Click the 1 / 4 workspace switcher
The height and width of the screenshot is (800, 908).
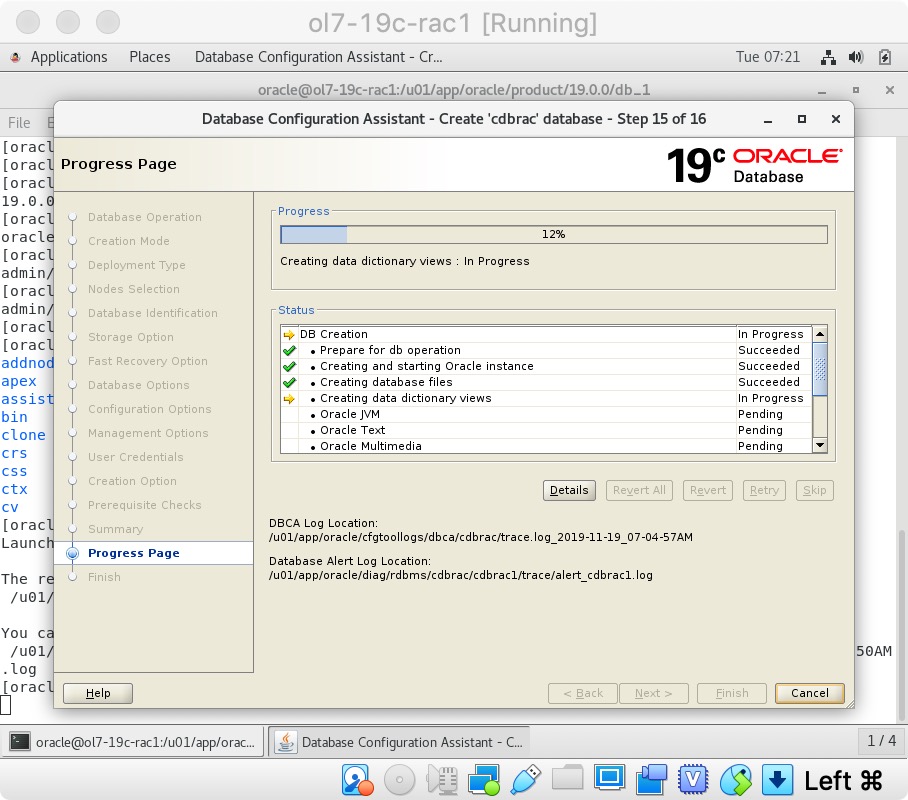coord(881,741)
